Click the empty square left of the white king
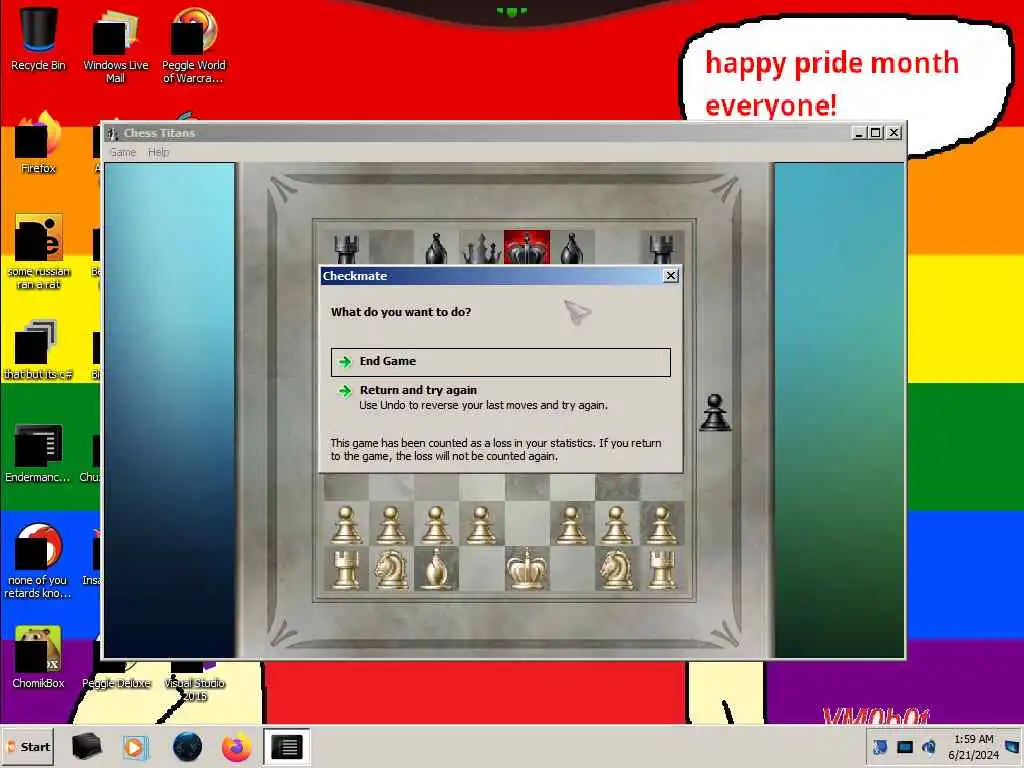 coord(481,569)
